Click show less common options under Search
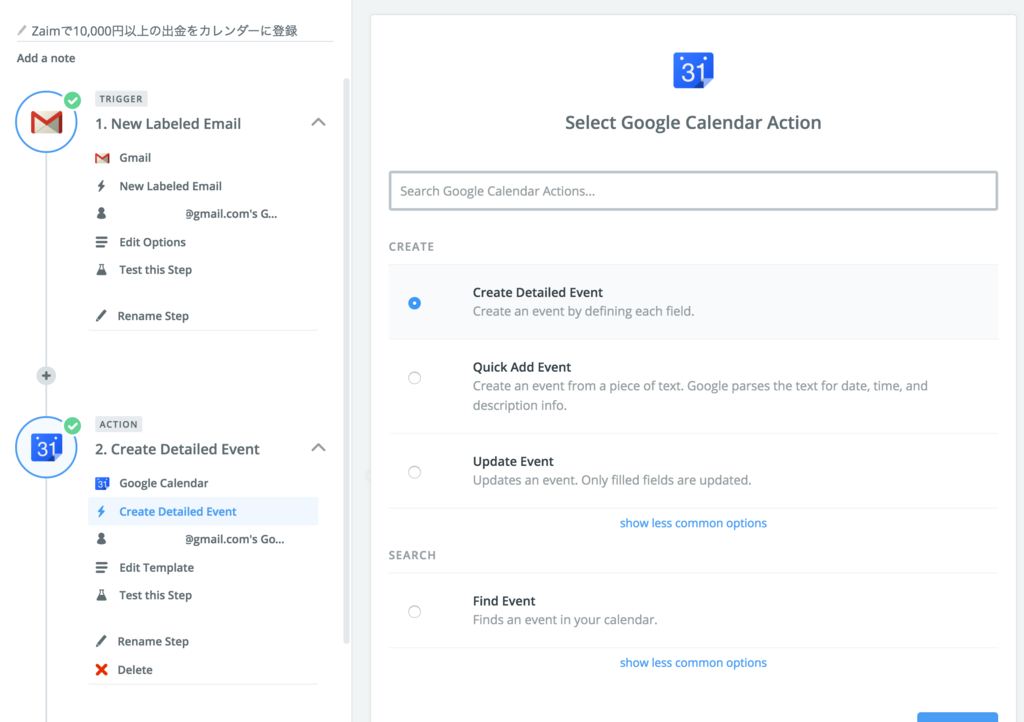 pyautogui.click(x=693, y=663)
